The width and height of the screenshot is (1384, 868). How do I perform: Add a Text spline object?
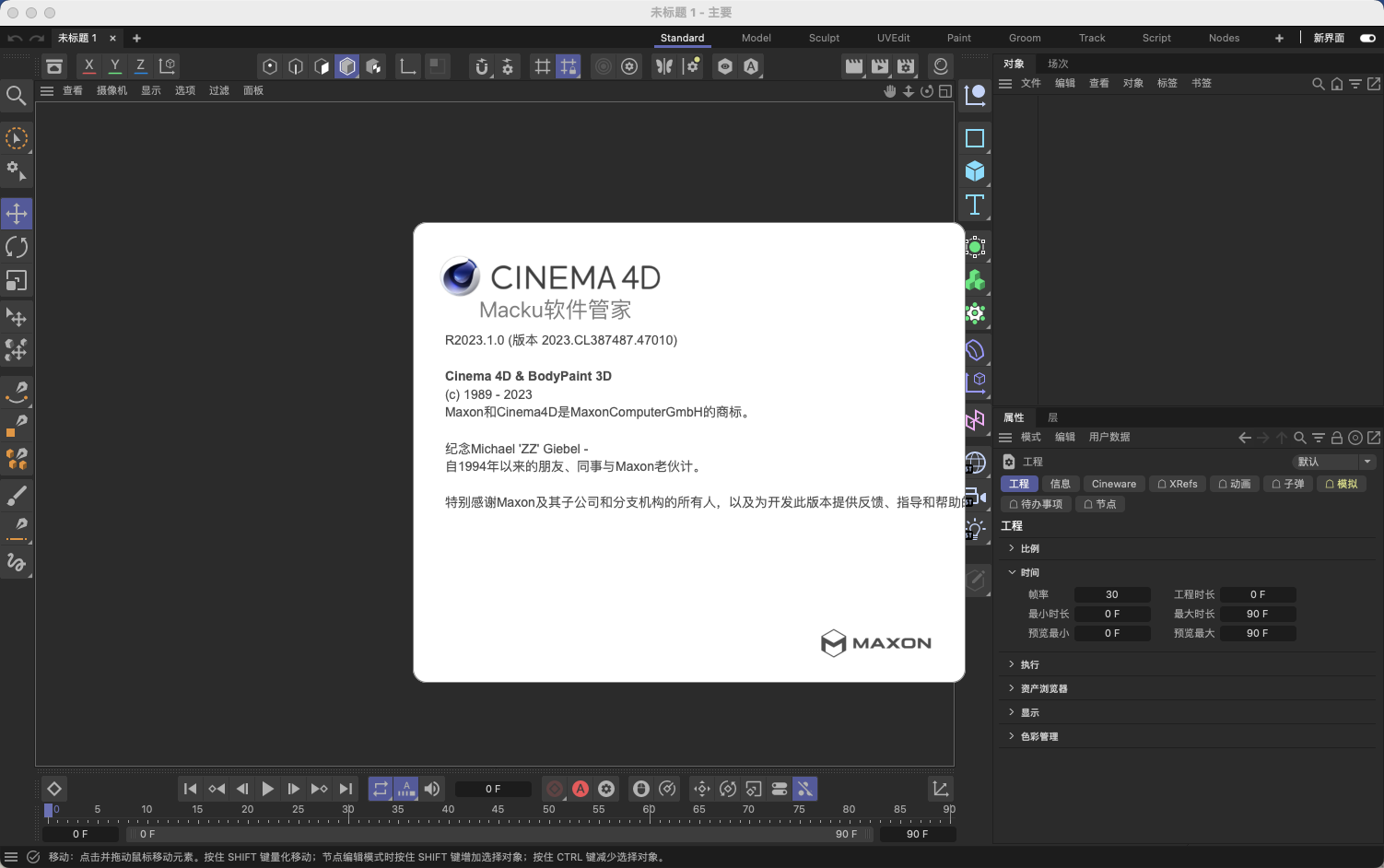click(x=975, y=205)
